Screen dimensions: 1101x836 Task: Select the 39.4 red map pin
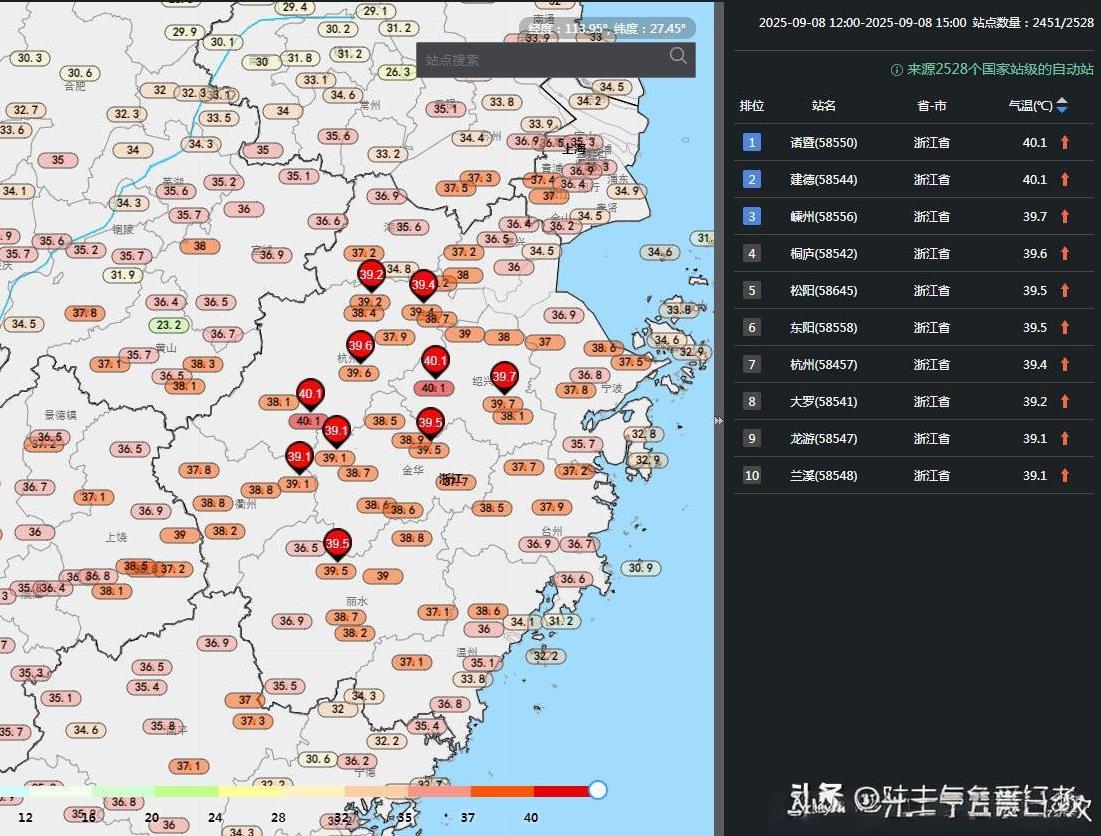click(423, 286)
